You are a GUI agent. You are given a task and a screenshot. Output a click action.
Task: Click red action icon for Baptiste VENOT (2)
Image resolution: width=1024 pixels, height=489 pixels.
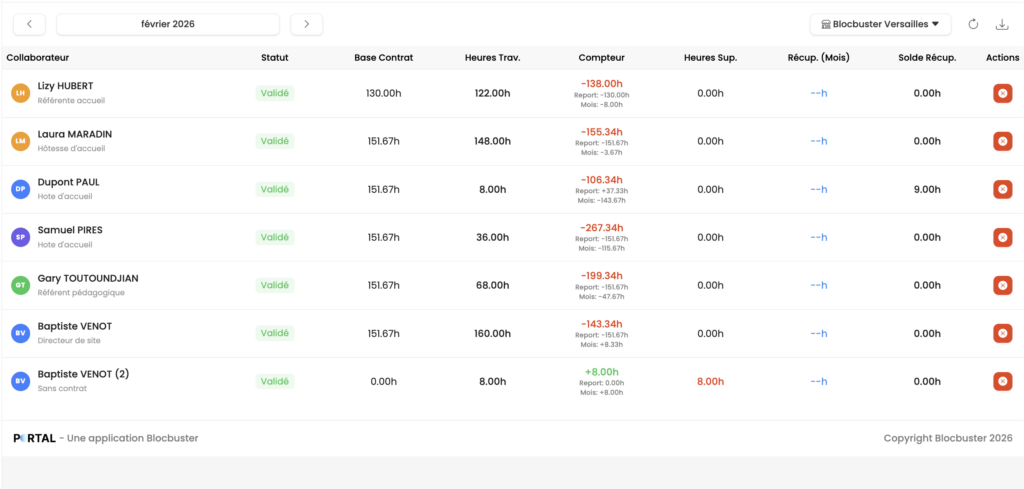coord(1002,381)
